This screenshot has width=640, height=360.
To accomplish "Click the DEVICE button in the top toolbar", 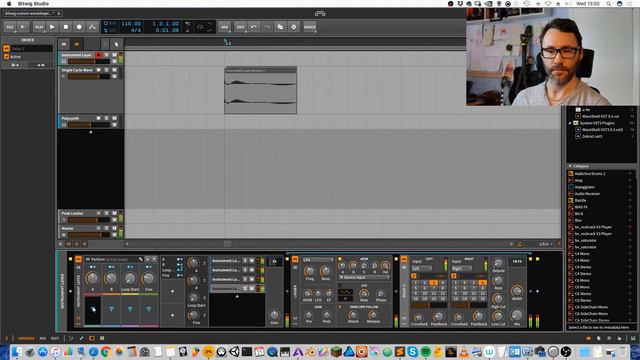I will 310,27.
